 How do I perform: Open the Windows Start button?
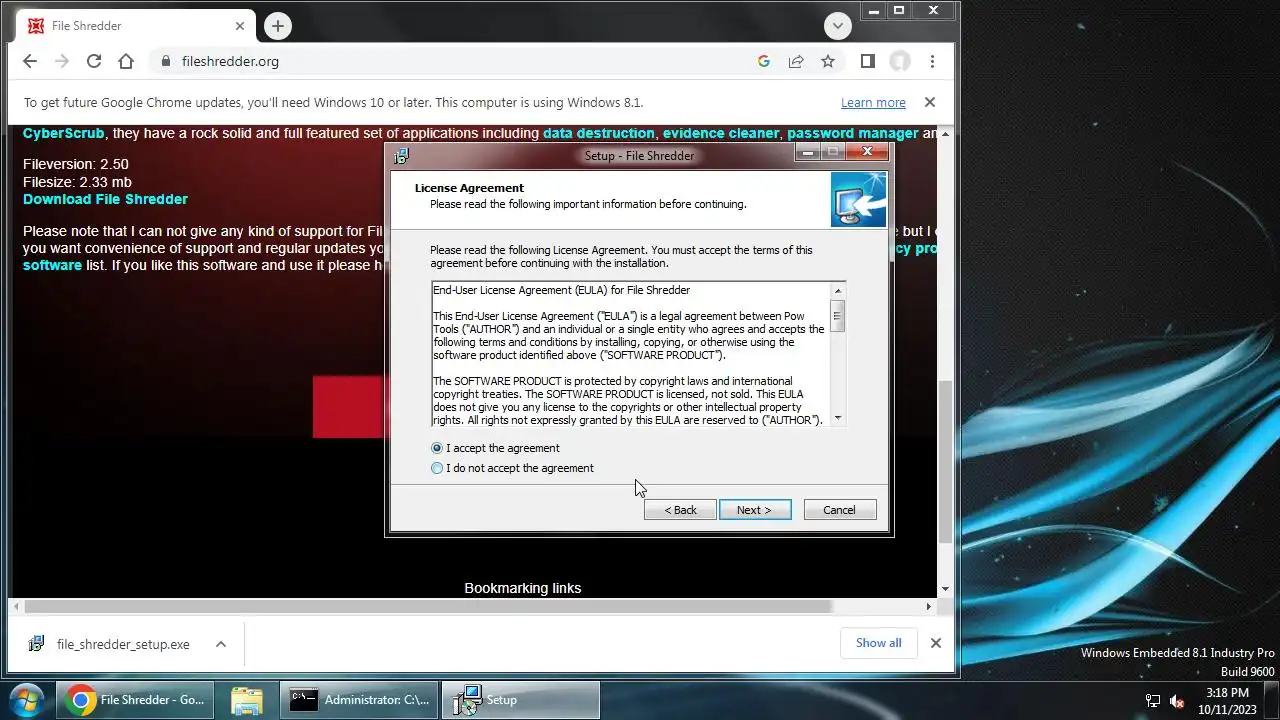(x=26, y=700)
